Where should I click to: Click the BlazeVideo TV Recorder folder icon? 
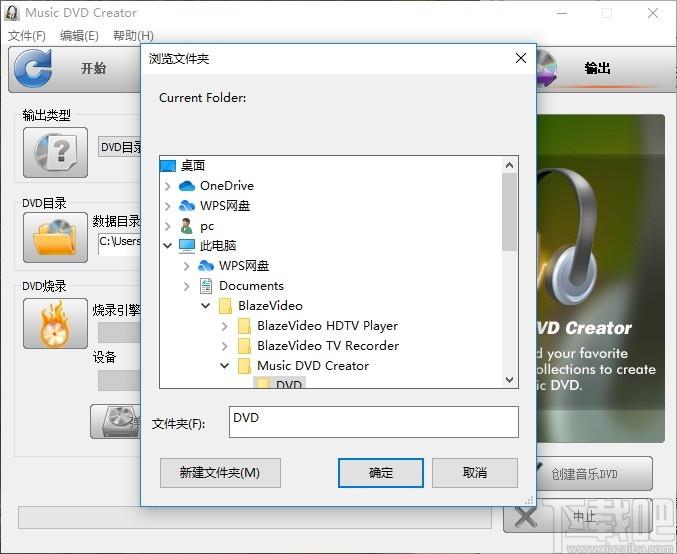click(x=244, y=346)
